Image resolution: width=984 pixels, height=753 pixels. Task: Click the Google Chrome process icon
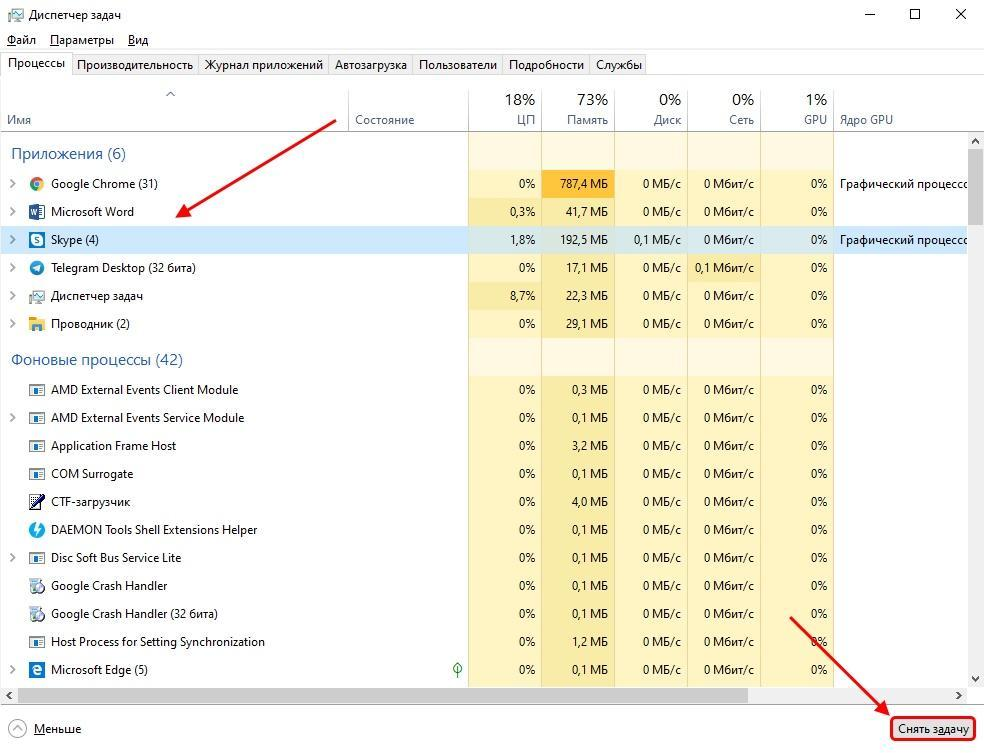37,184
